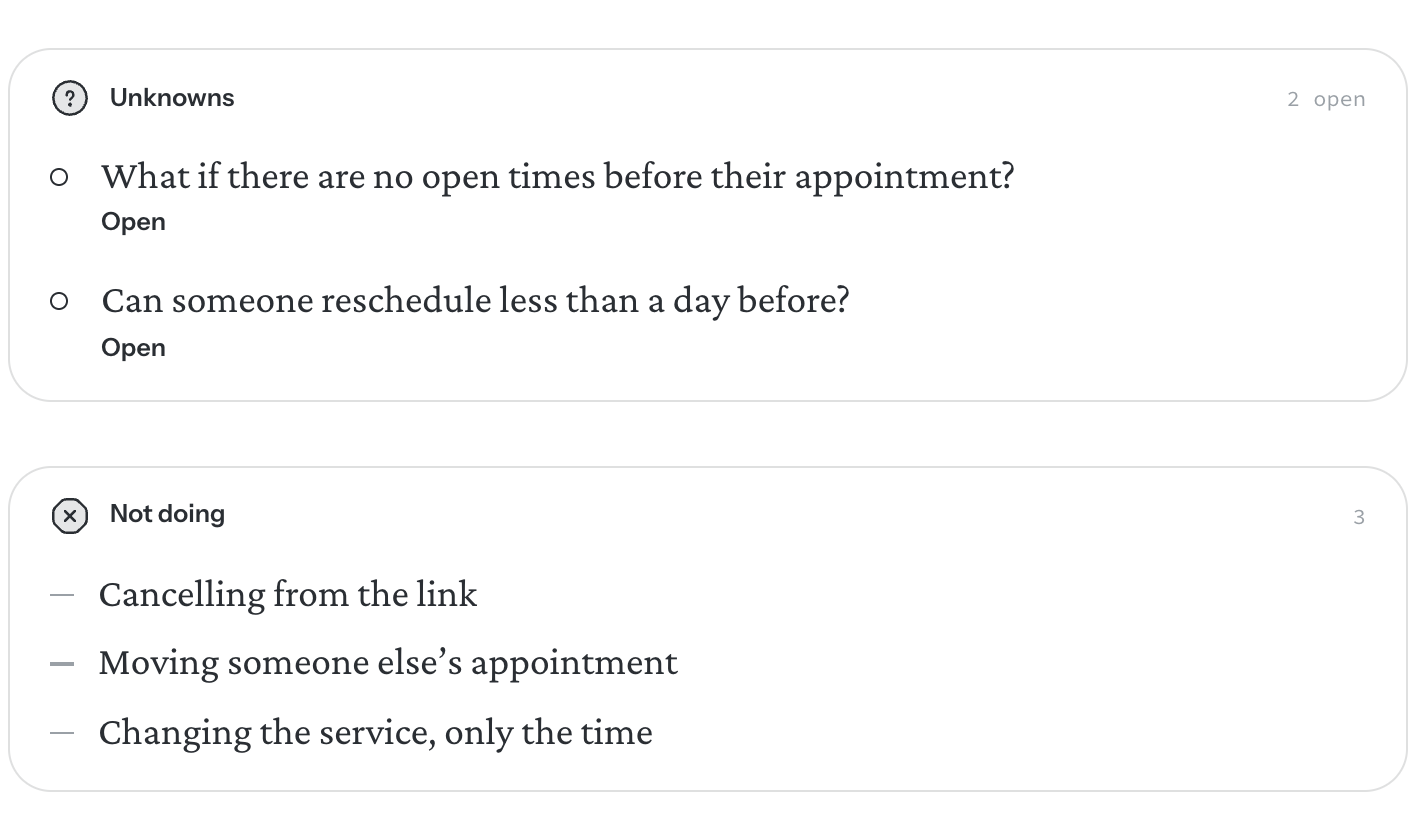
Task: Click dash icon before Changing the service
Action: click(62, 733)
